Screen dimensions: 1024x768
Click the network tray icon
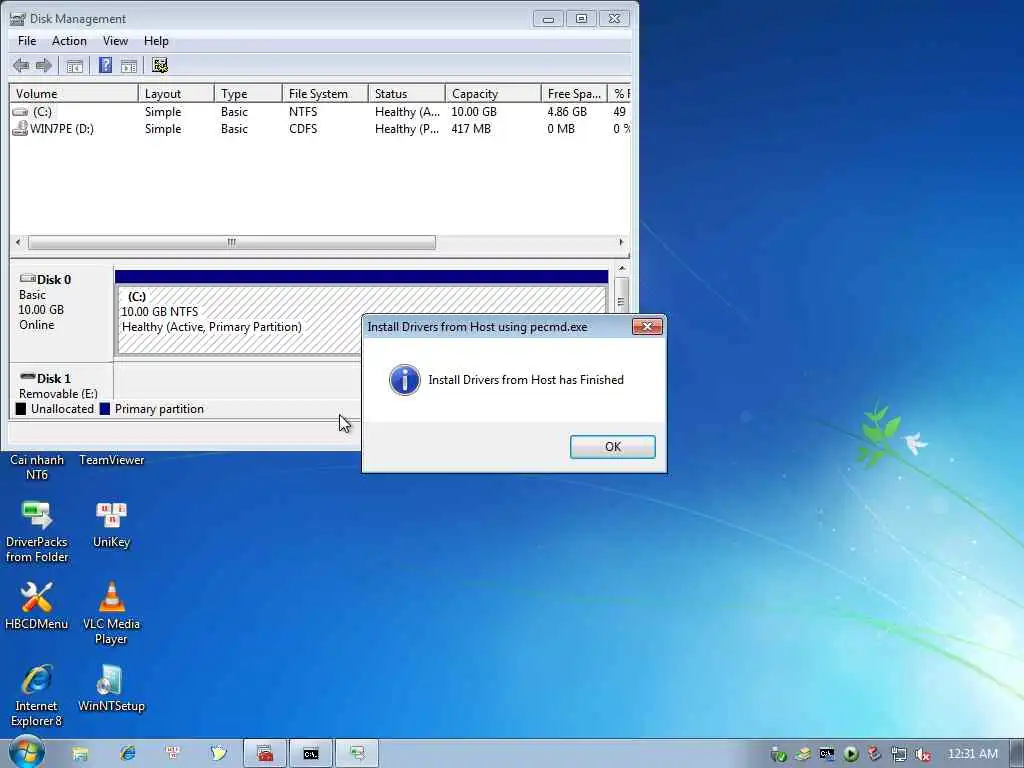click(x=899, y=754)
